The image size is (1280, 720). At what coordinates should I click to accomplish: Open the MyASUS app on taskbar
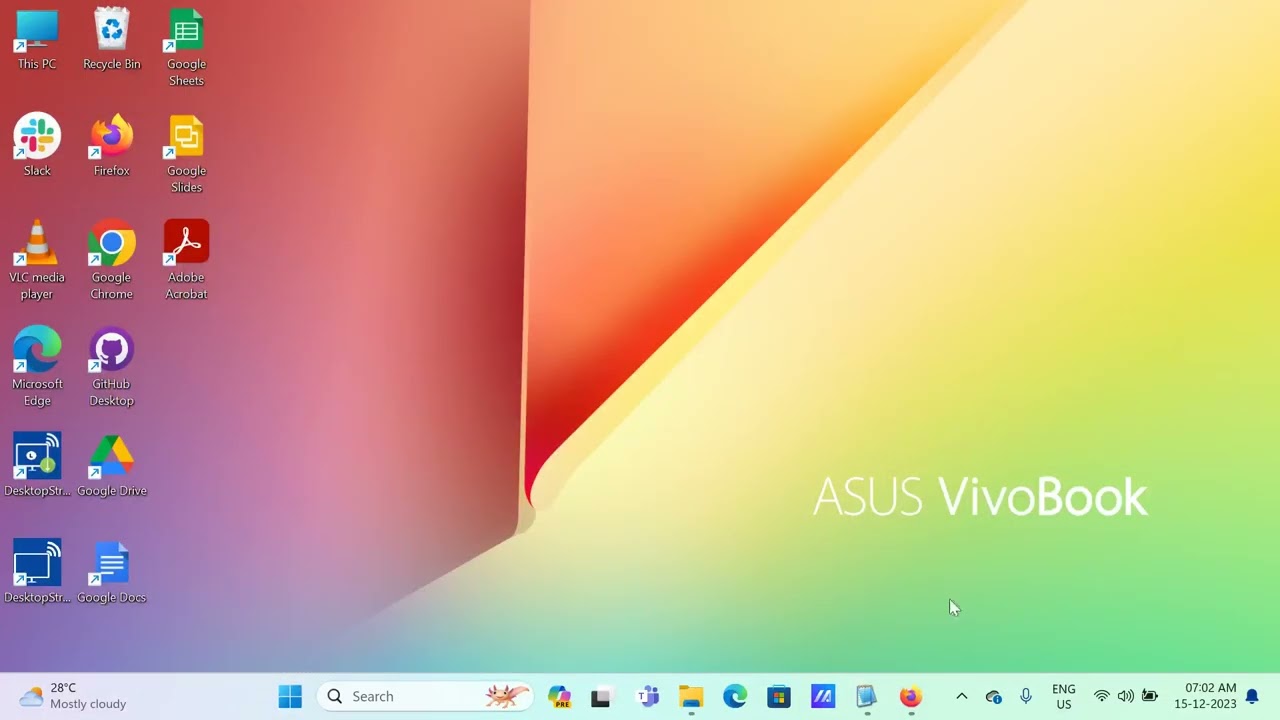pyautogui.click(x=823, y=696)
